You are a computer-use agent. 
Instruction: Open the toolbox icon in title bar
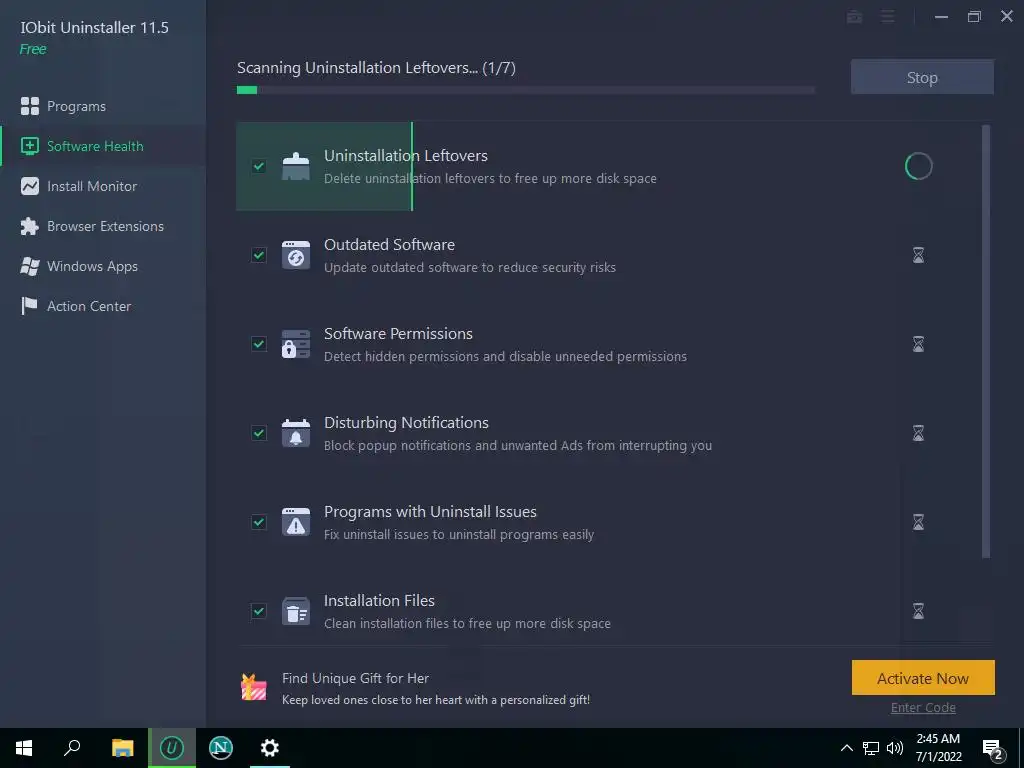[854, 17]
